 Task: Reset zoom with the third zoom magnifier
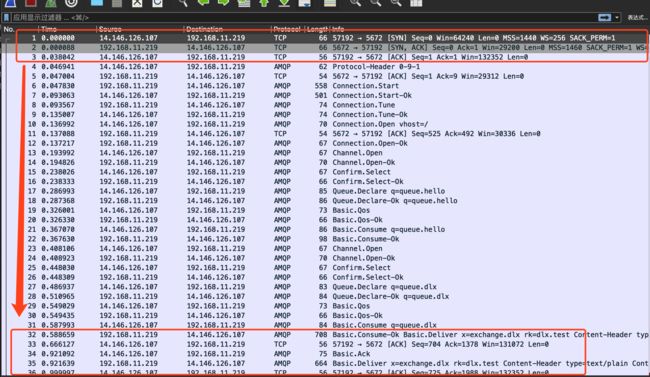click(x=396, y=3)
